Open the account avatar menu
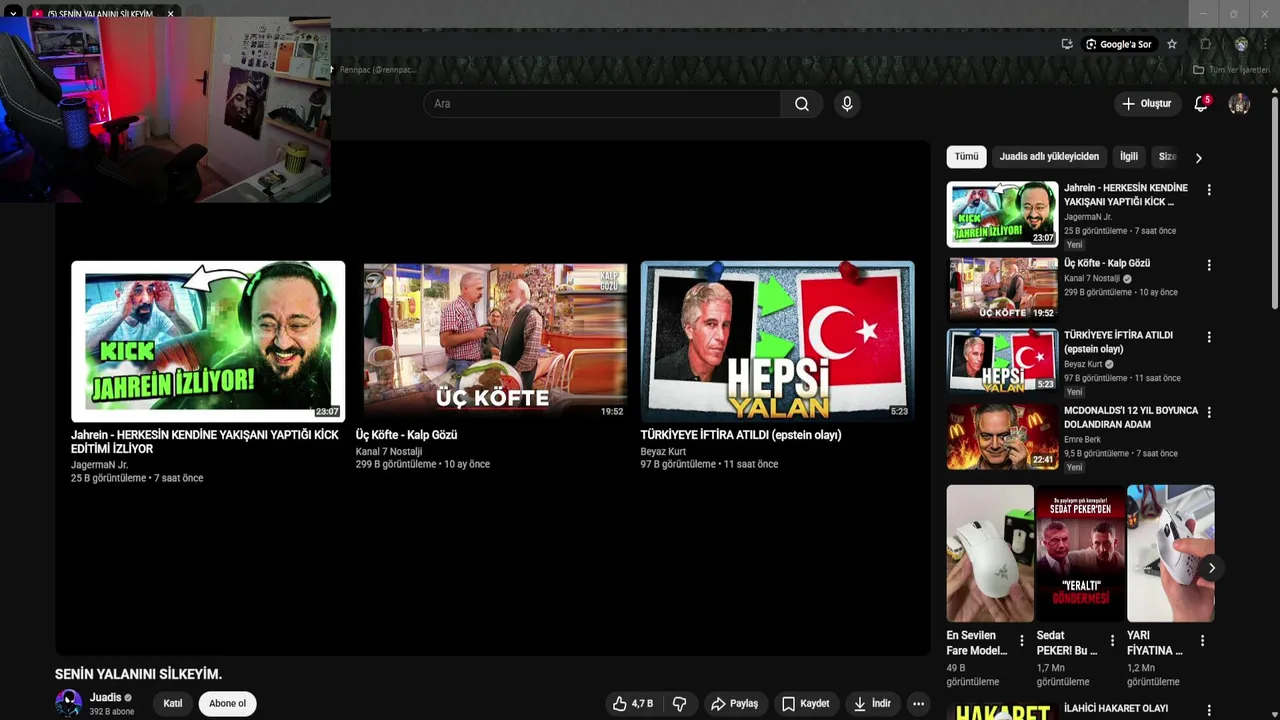The width and height of the screenshot is (1280, 720). point(1239,104)
